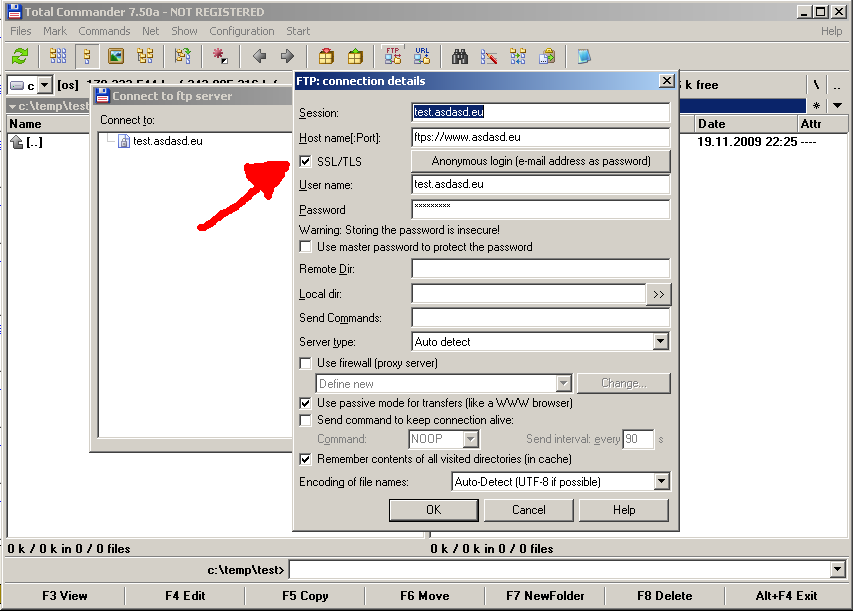
Task: Open directory tree view icon
Action: (x=145, y=56)
